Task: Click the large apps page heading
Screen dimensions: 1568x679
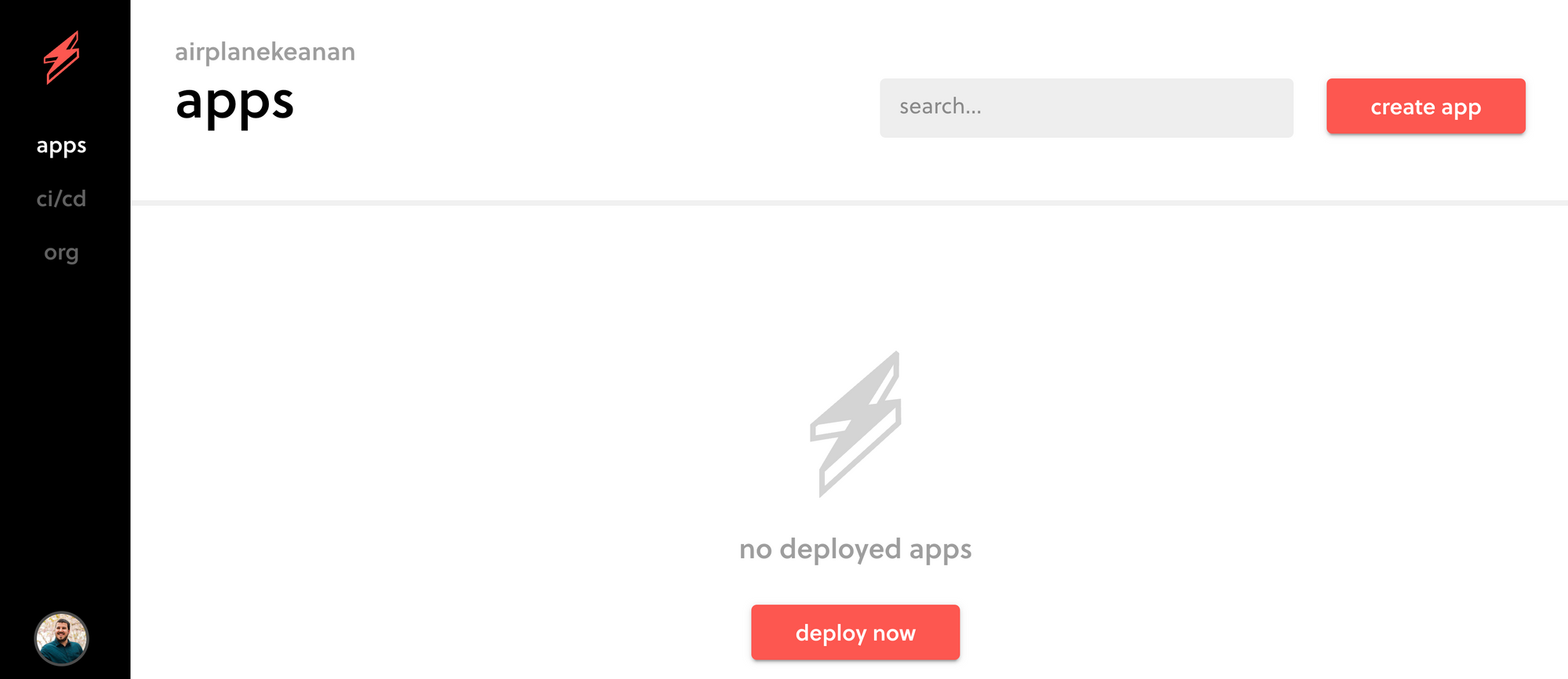Action: (x=234, y=103)
